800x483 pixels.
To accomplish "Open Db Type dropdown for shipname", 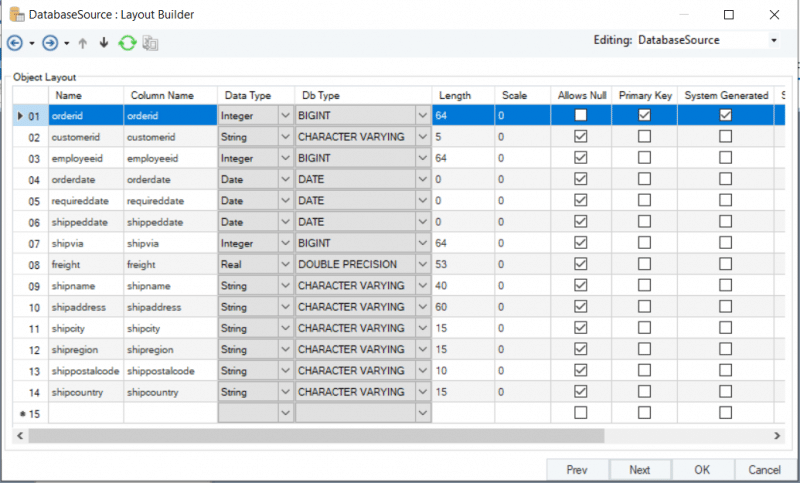I will point(422,285).
